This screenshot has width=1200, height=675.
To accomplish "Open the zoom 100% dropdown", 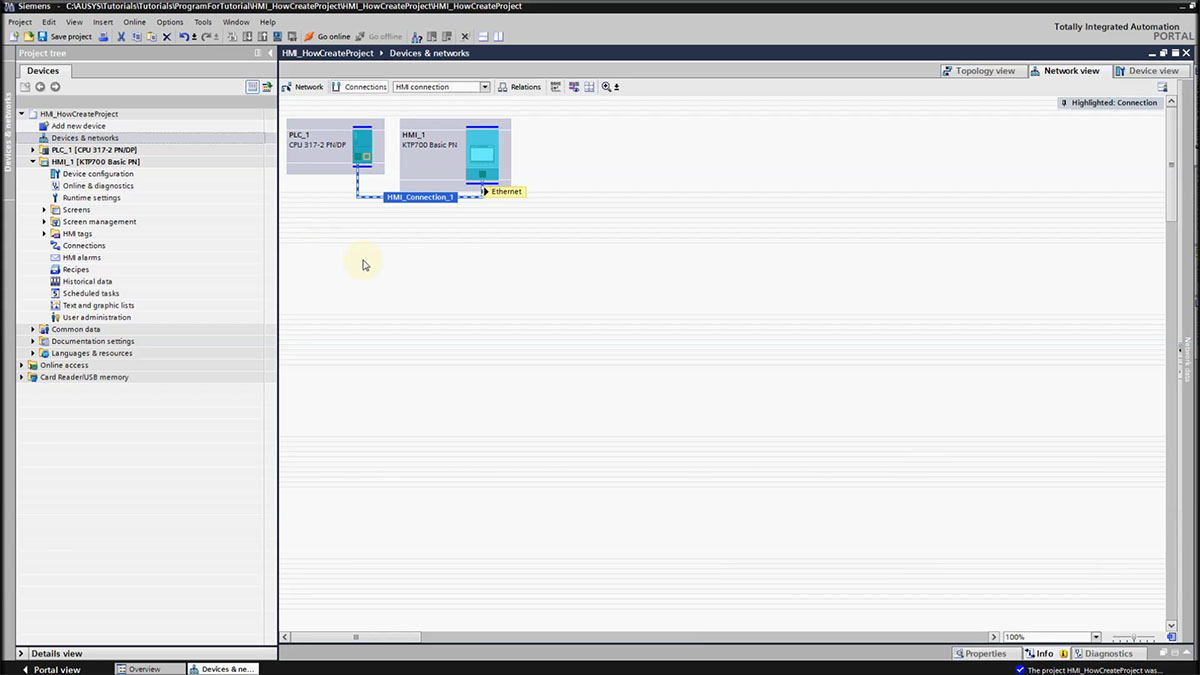I will click(1096, 637).
